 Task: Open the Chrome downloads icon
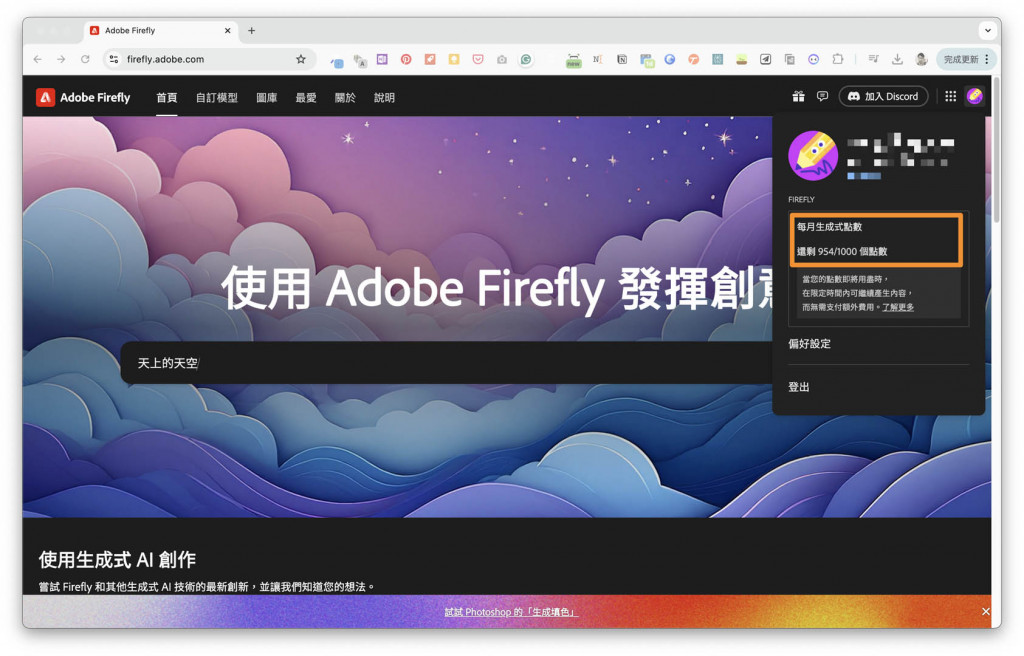point(897,59)
